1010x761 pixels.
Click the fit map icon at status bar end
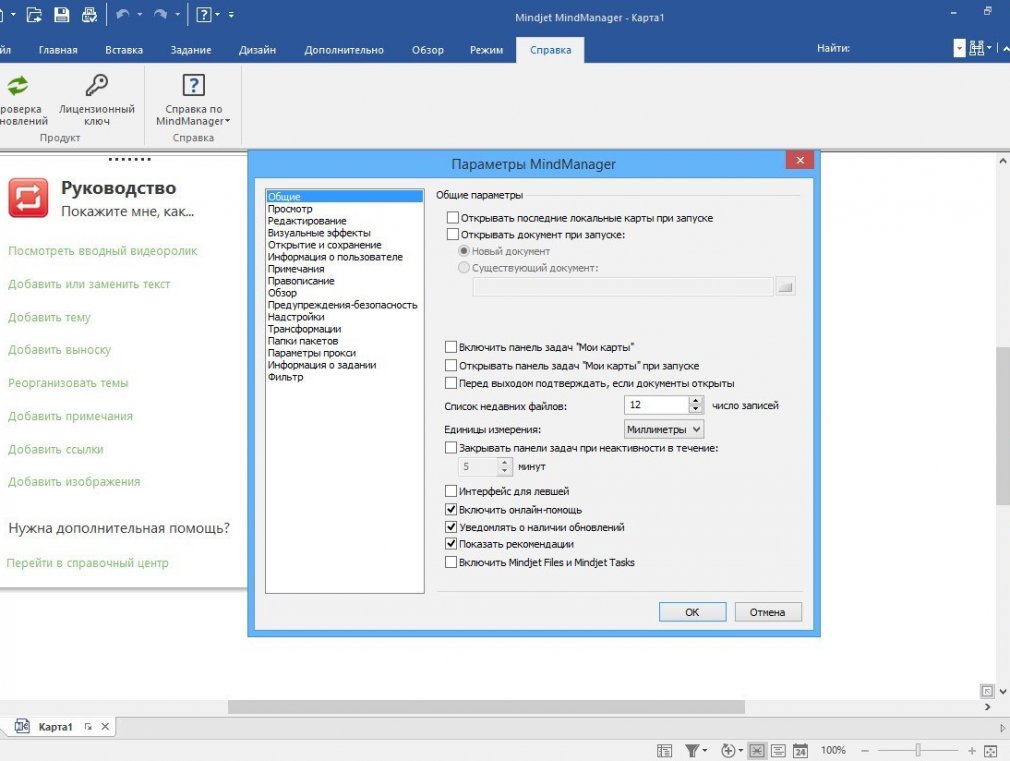[991, 751]
